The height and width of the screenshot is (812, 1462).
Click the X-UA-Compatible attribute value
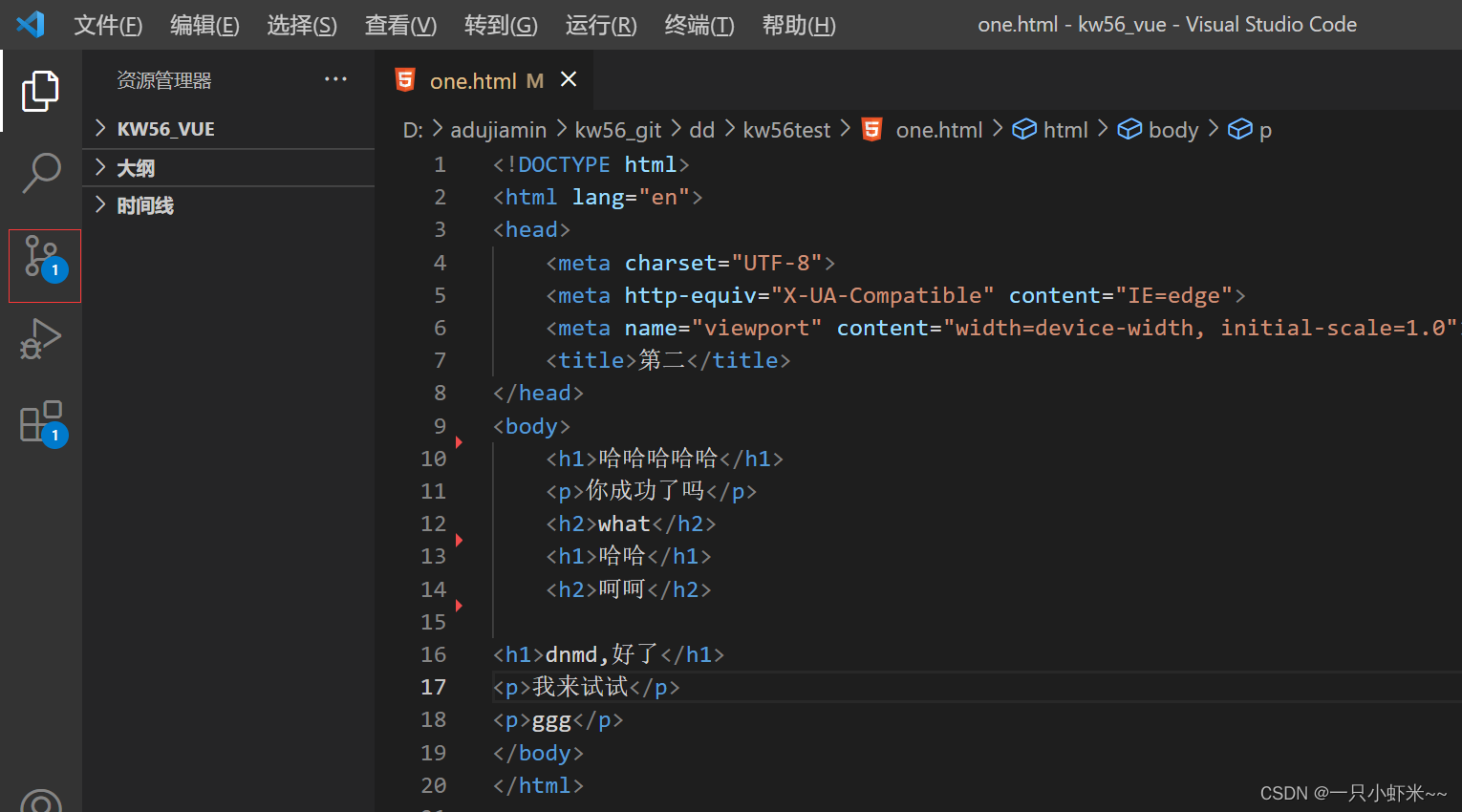[x=883, y=295]
